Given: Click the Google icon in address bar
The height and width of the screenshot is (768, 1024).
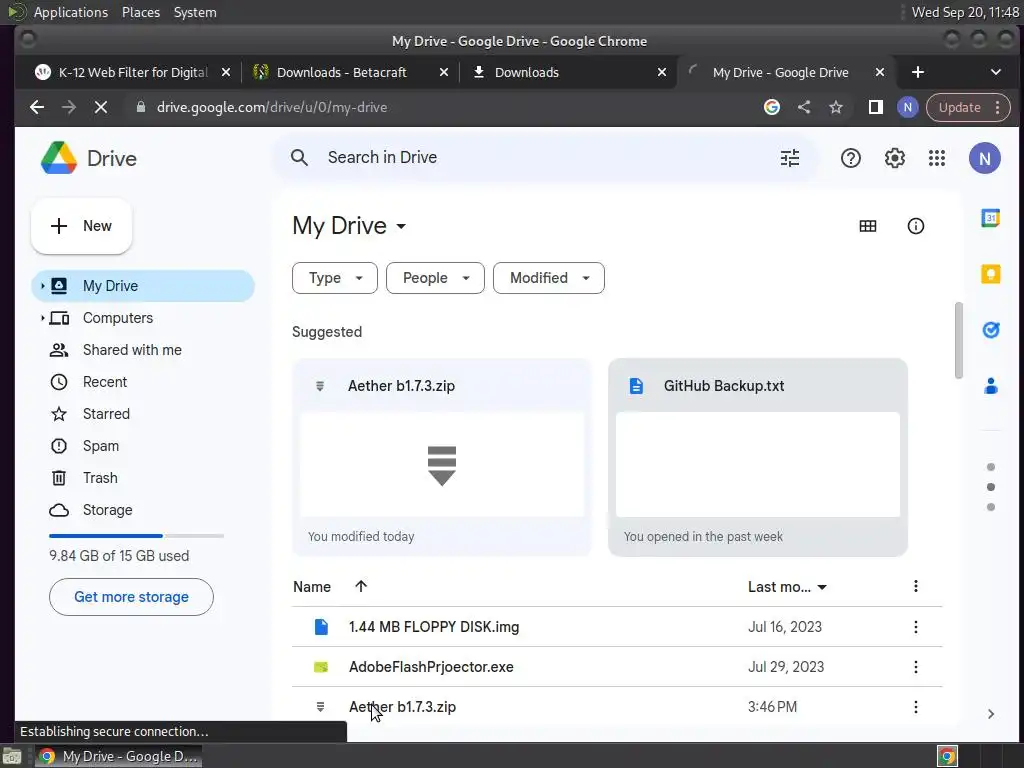Looking at the screenshot, I should tap(772, 107).
